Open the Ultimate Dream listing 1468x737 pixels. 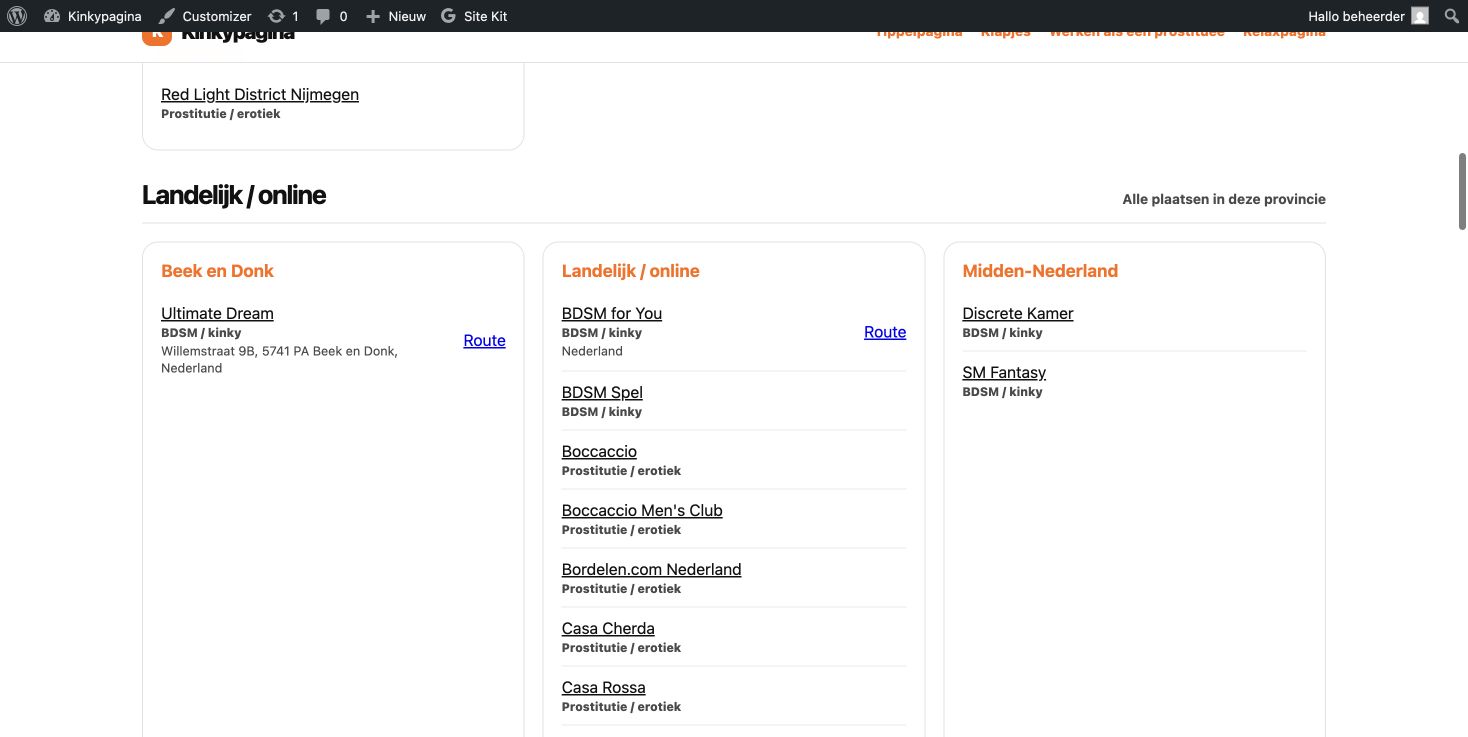click(x=217, y=313)
